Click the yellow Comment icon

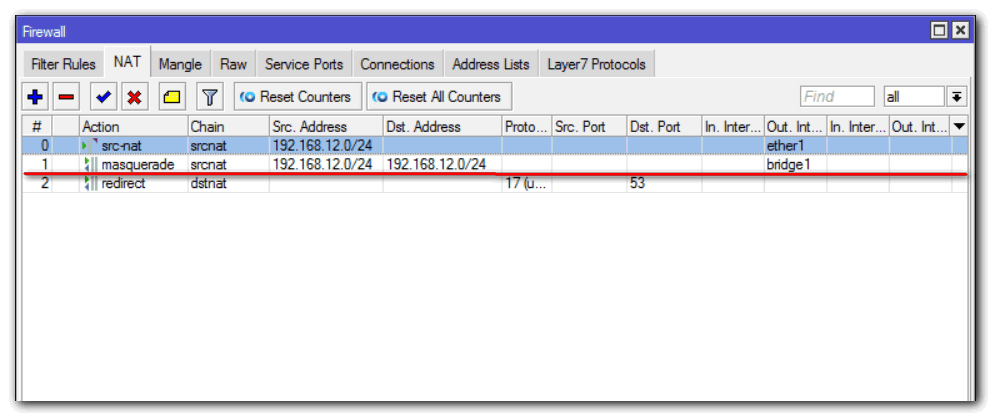[x=172, y=97]
